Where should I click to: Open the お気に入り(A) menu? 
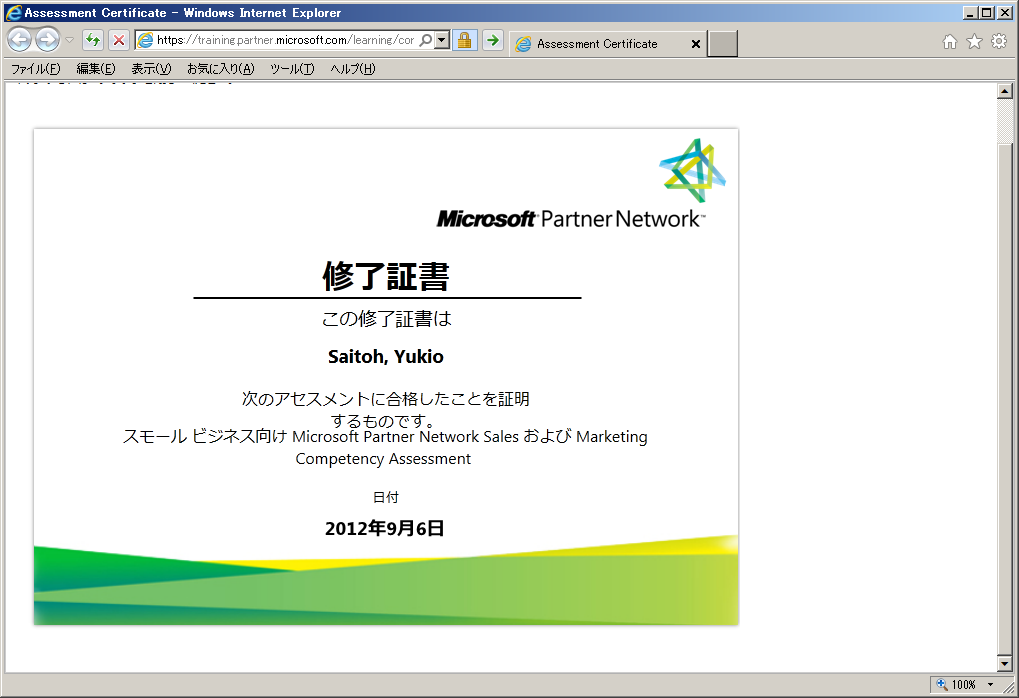click(220, 69)
